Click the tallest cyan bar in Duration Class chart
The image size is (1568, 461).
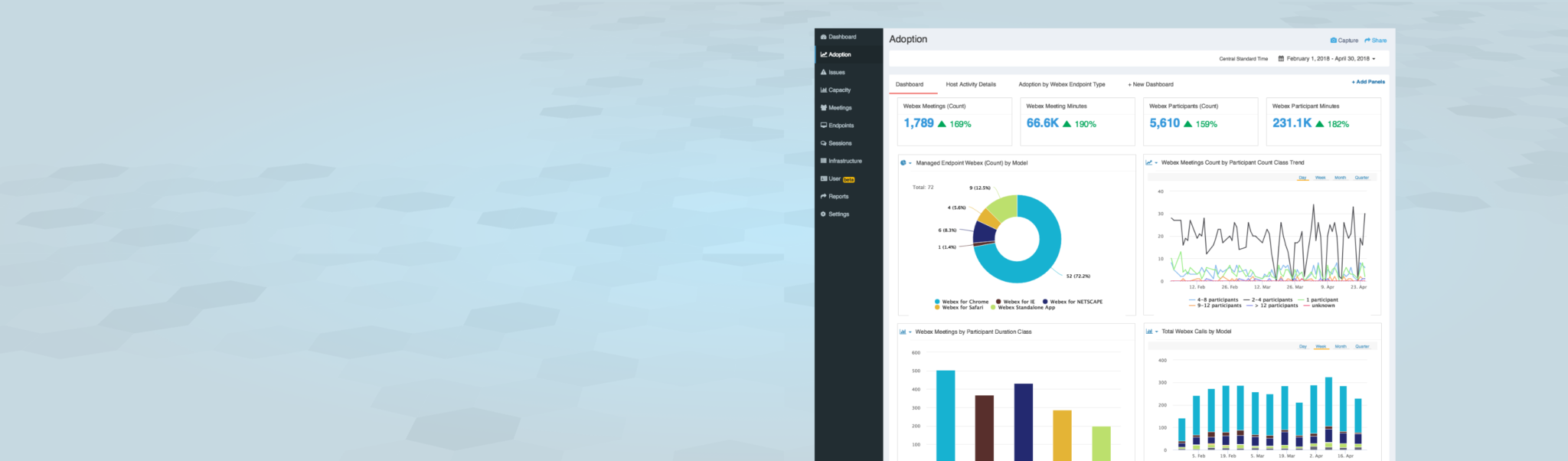tap(946, 416)
